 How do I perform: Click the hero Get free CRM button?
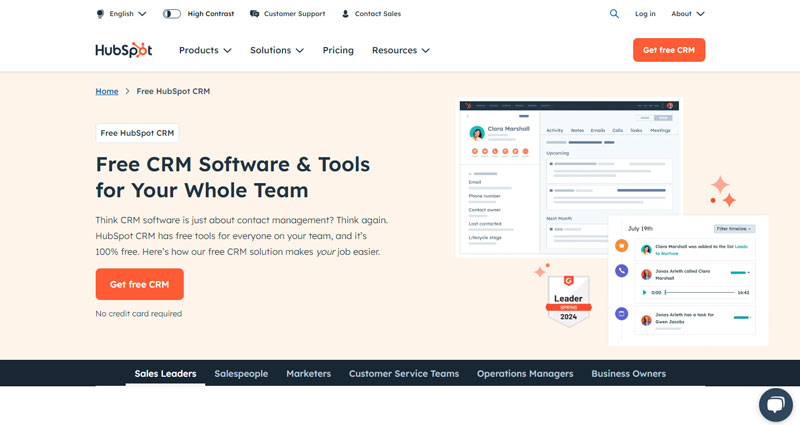(139, 284)
